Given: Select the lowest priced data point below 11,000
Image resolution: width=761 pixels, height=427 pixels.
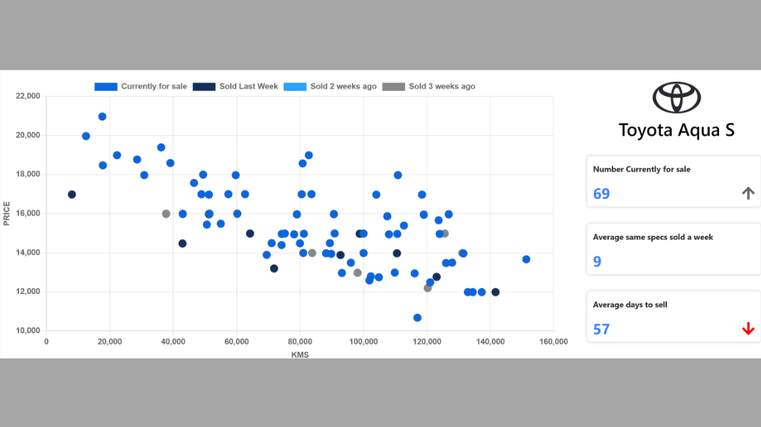Looking at the screenshot, I should [417, 318].
